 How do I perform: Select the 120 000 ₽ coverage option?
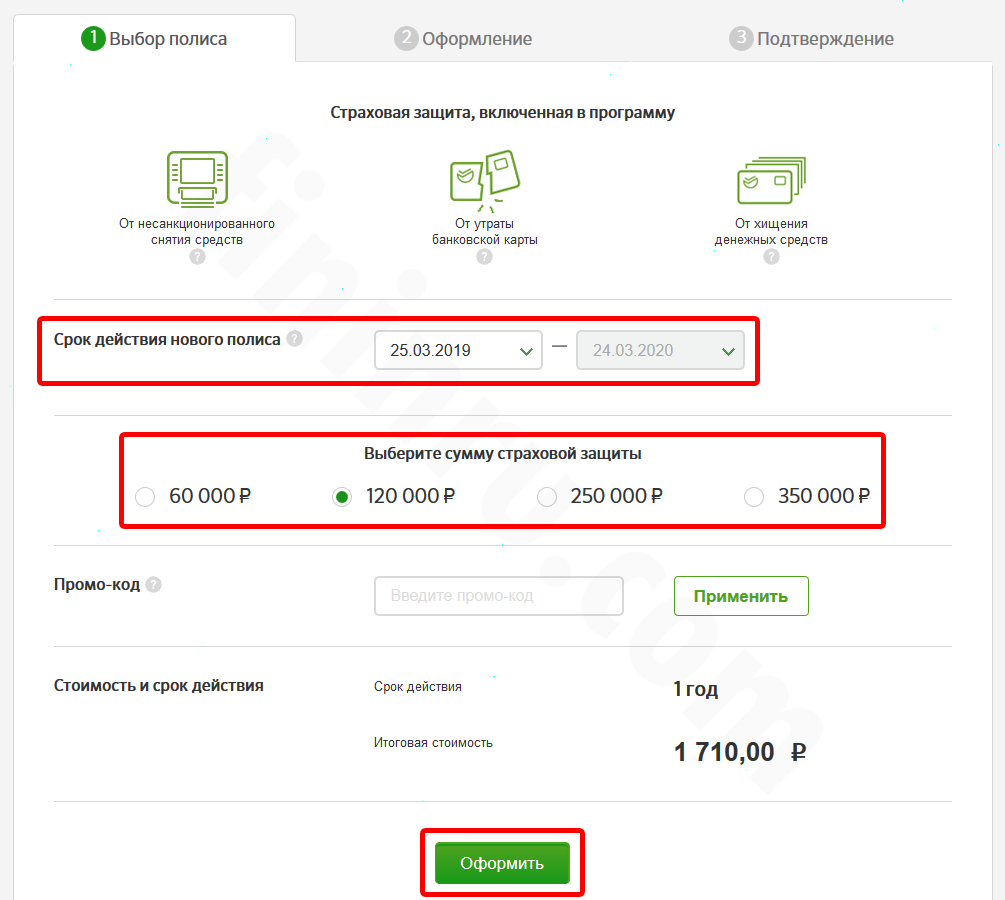[x=342, y=497]
